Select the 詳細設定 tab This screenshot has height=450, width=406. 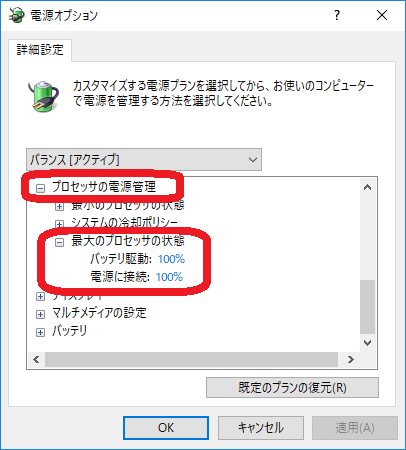tap(40, 50)
